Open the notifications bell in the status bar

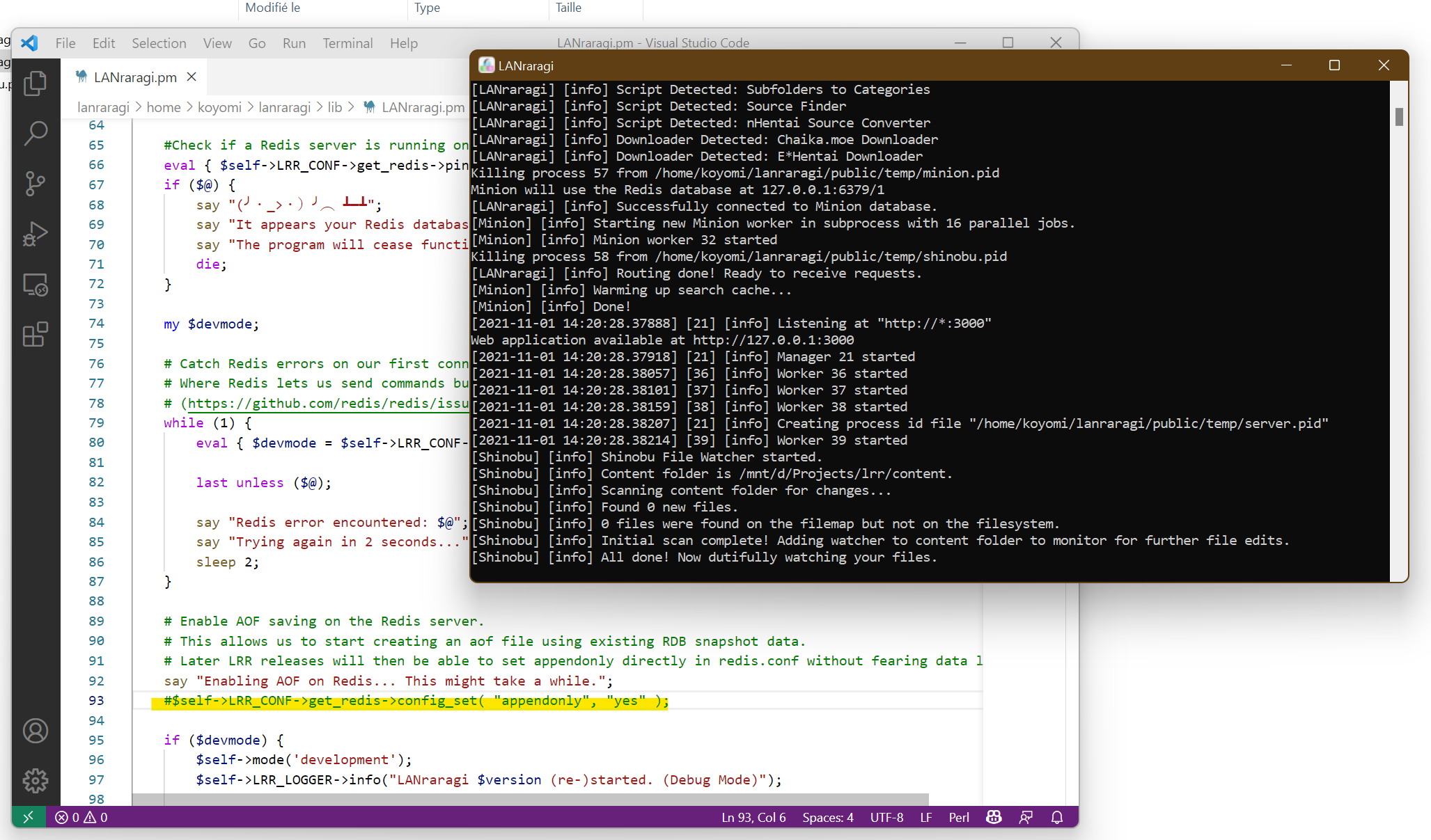point(1057,817)
